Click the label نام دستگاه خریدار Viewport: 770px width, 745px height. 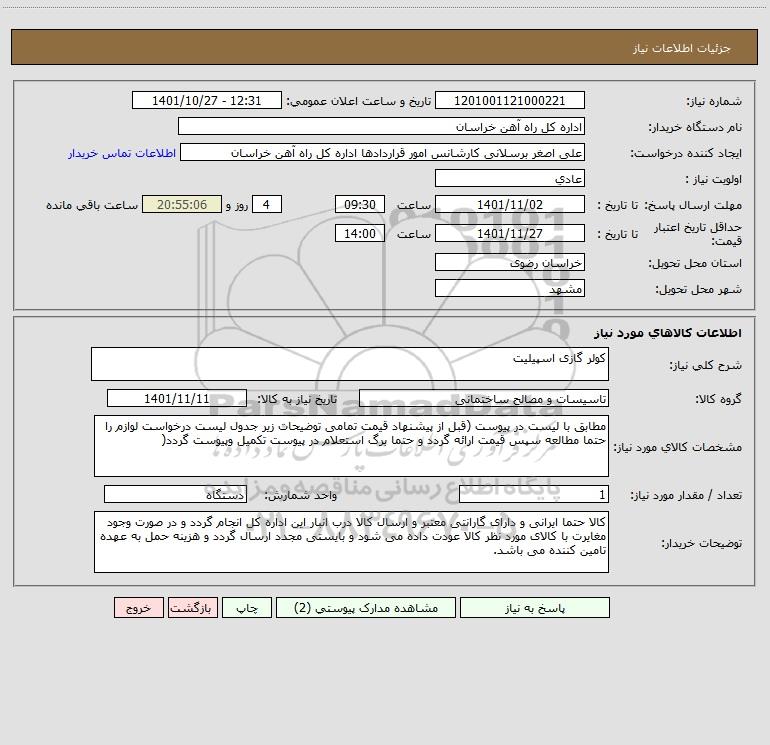[695, 128]
